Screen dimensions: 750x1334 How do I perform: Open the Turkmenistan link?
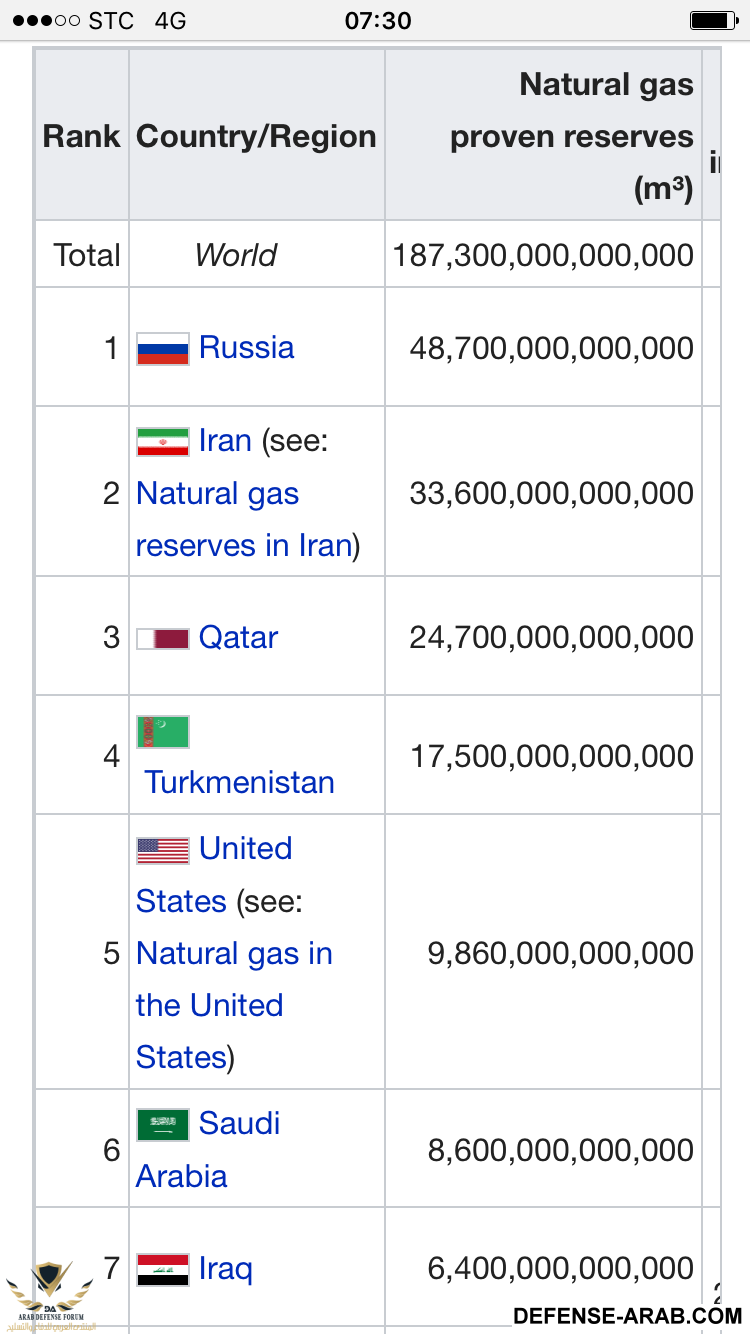click(x=239, y=782)
